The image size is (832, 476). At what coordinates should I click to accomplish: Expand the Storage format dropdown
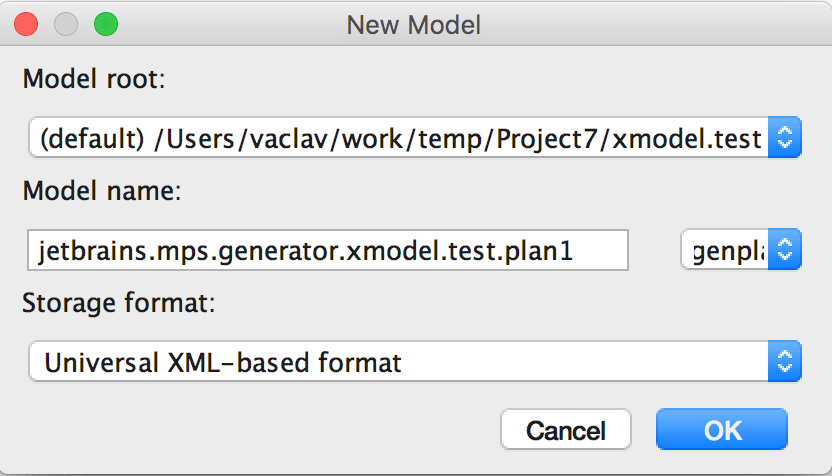click(400, 361)
